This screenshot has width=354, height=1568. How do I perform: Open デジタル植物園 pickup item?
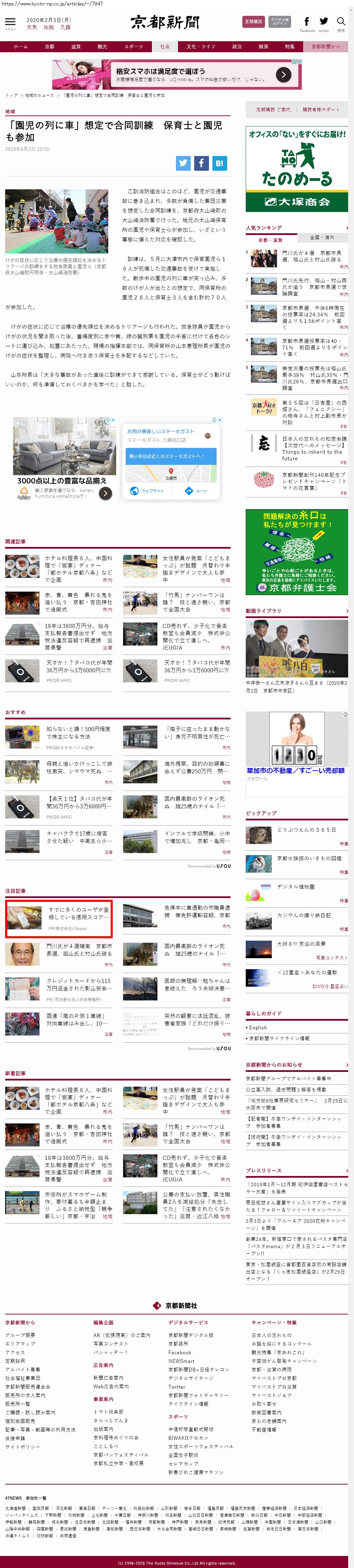pos(296,887)
